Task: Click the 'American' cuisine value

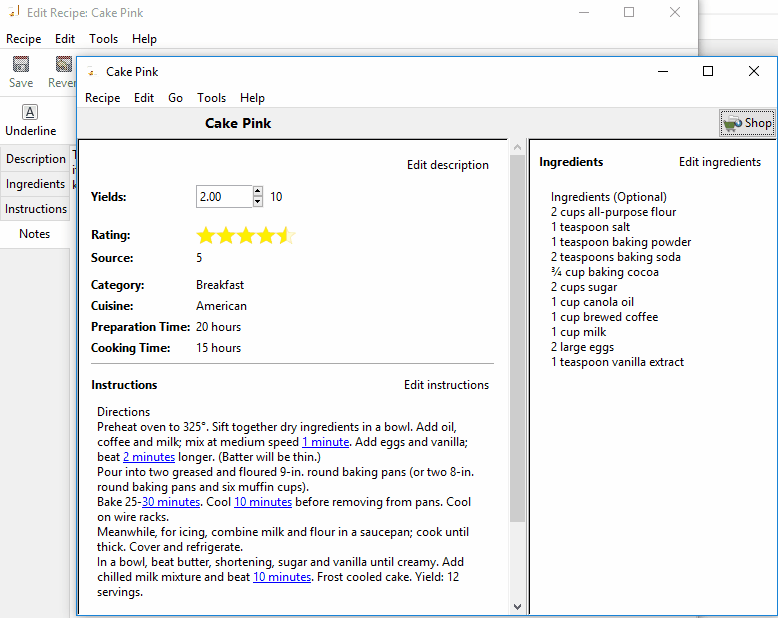Action: tap(221, 306)
